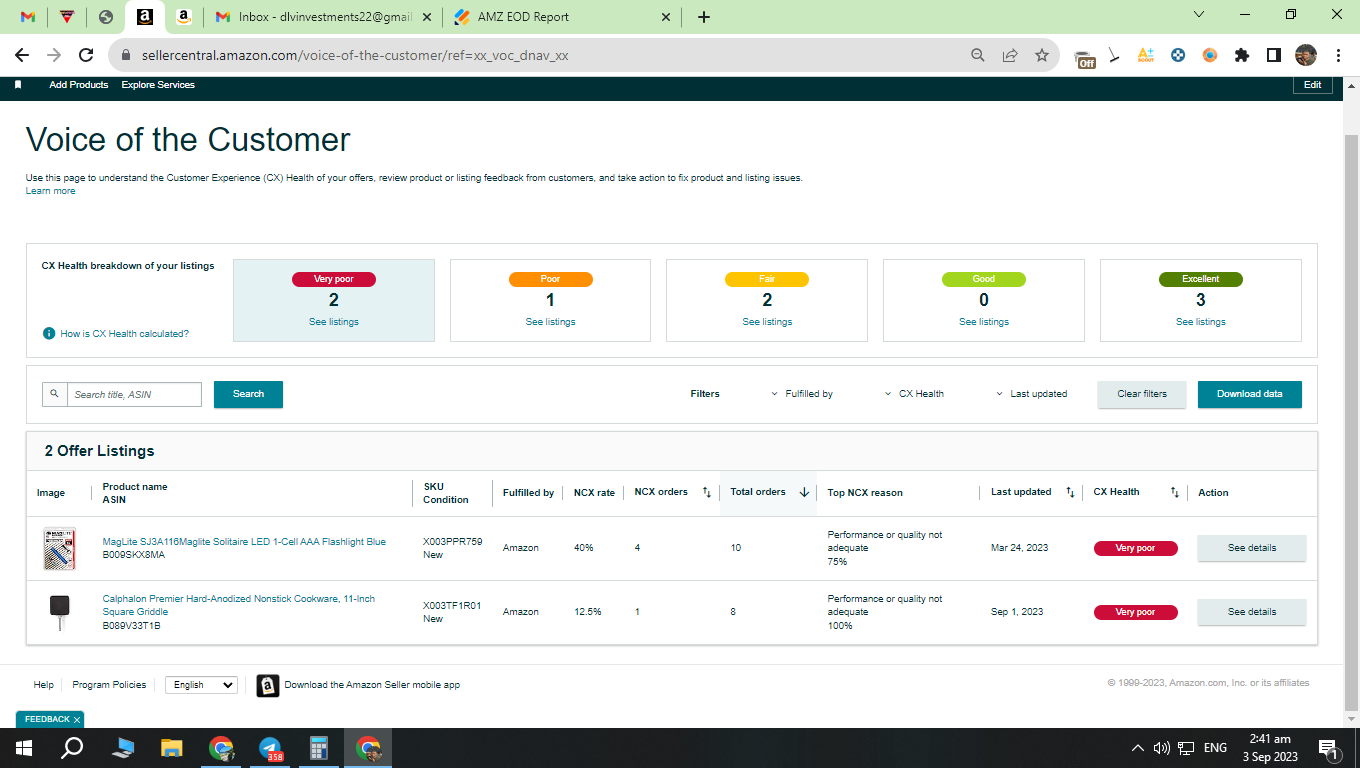Image resolution: width=1360 pixels, height=768 pixels.
Task: Open the MagLite flashlight product thumbnail
Action: tap(59, 548)
